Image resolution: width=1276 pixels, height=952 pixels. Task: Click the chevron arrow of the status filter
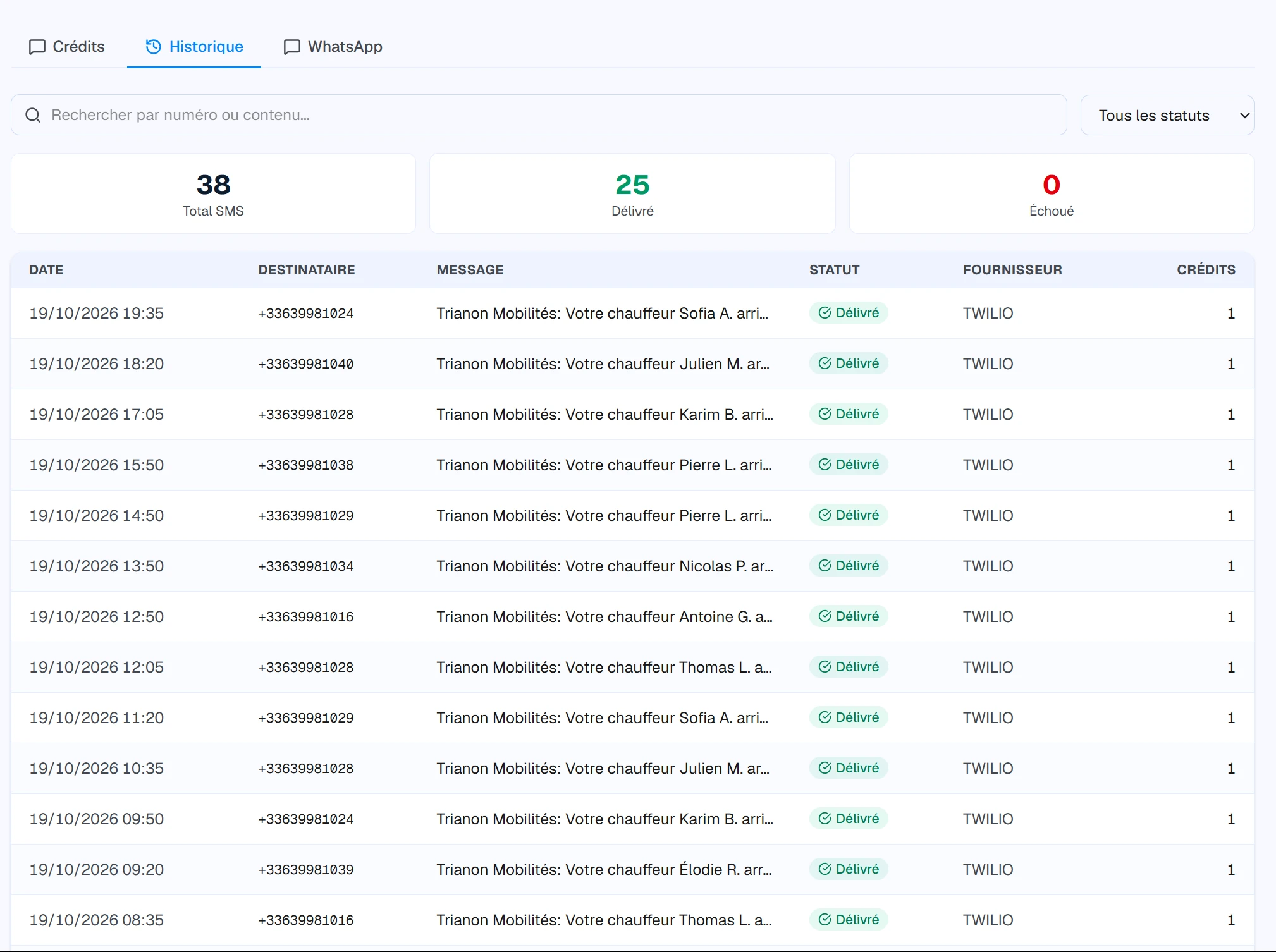(x=1244, y=116)
